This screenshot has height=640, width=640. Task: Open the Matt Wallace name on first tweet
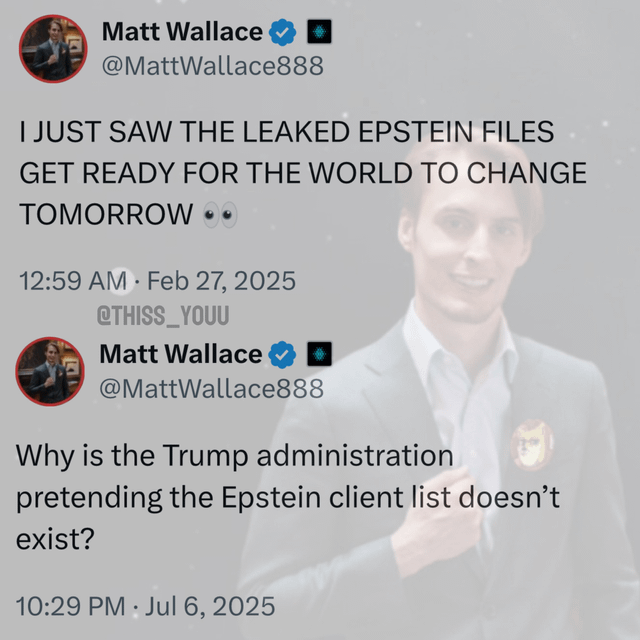(182, 32)
